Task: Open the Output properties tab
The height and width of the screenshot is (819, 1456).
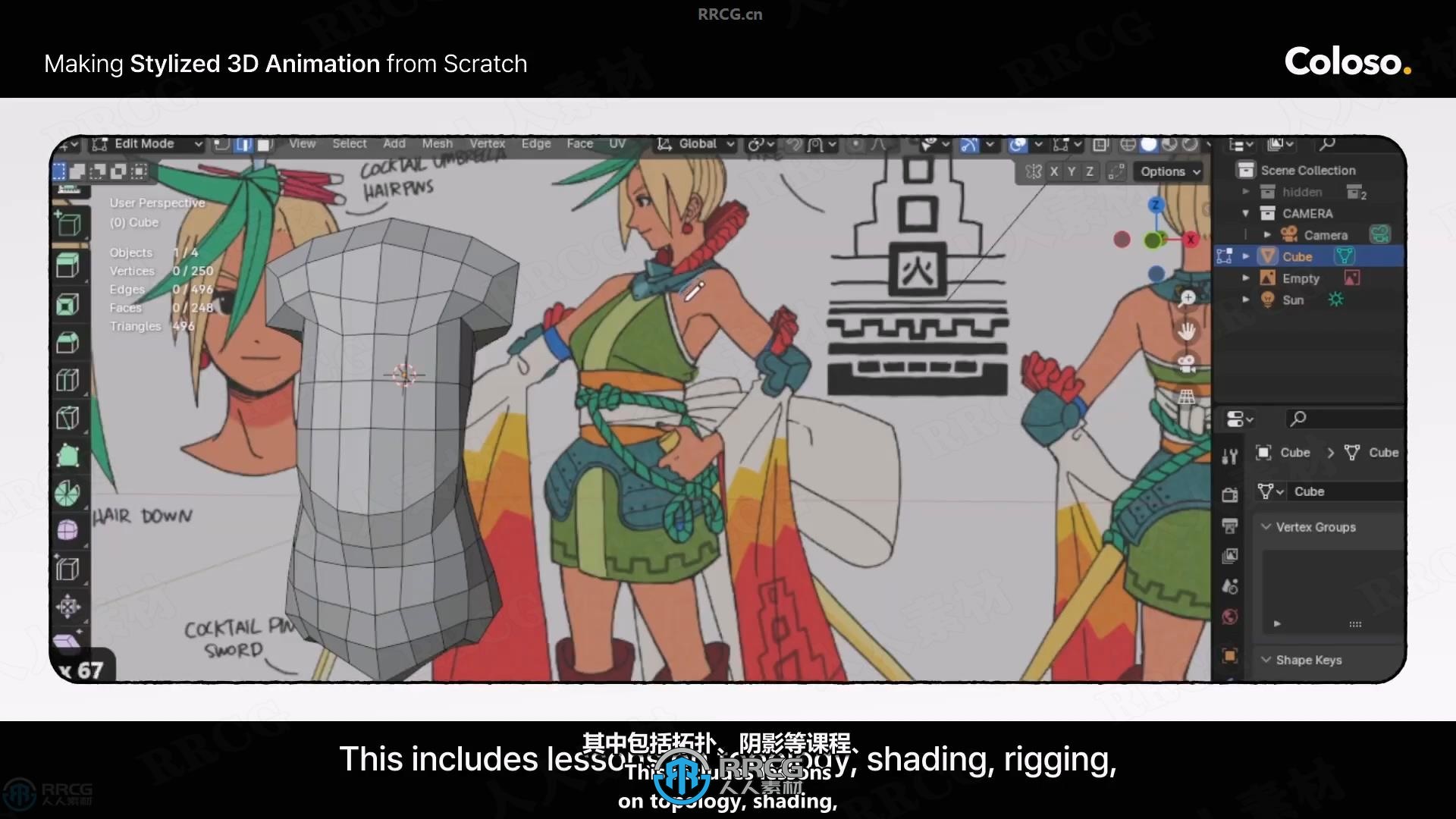Action: pos(1230,526)
